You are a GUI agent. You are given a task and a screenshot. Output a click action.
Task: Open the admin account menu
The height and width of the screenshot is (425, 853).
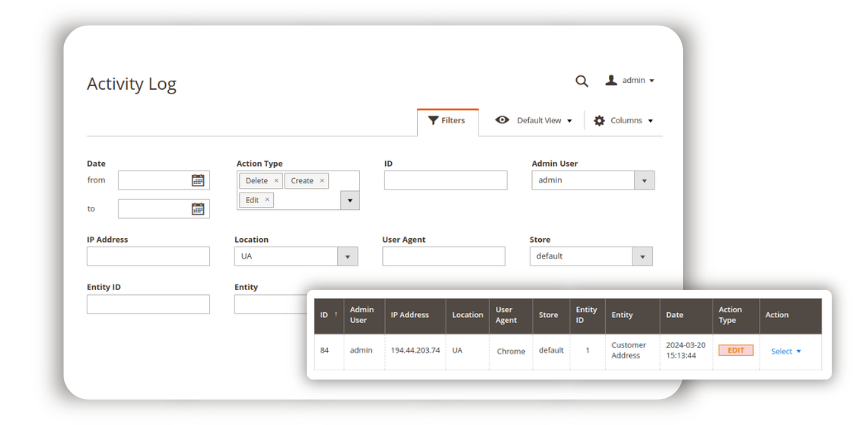[x=630, y=81]
